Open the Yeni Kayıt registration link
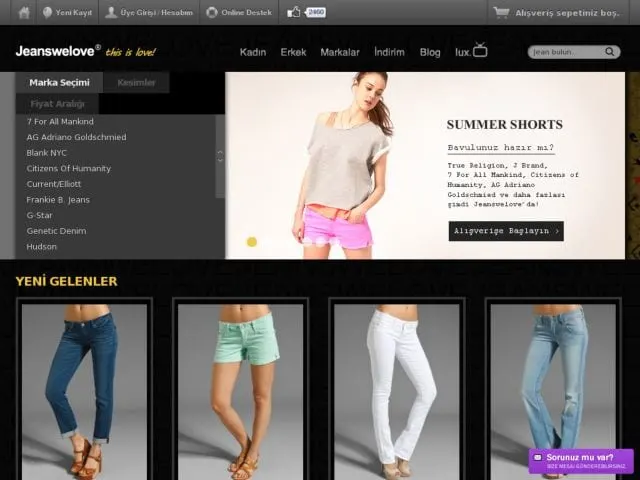 73,13
